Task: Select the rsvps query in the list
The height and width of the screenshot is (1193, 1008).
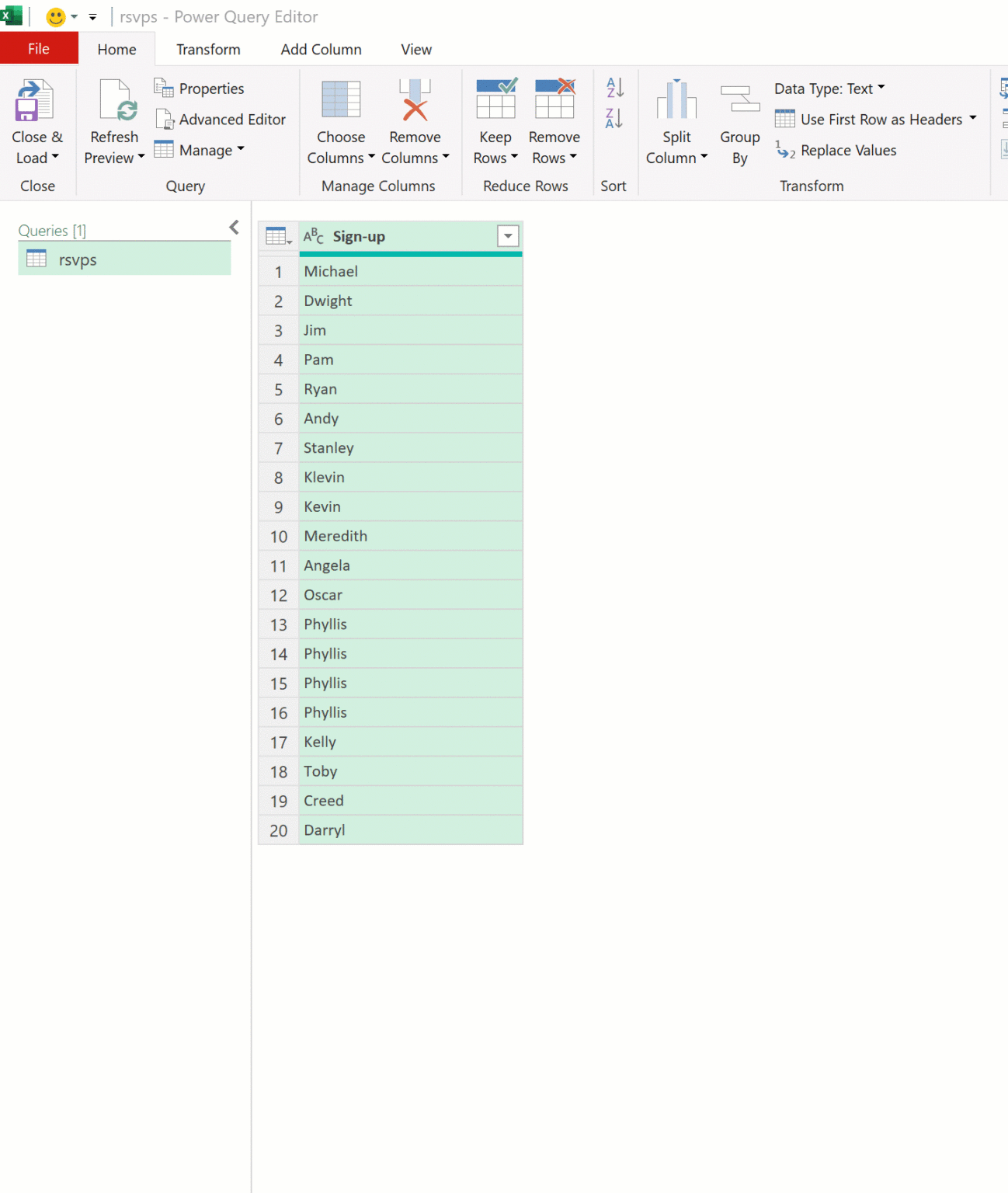Action: tap(124, 259)
